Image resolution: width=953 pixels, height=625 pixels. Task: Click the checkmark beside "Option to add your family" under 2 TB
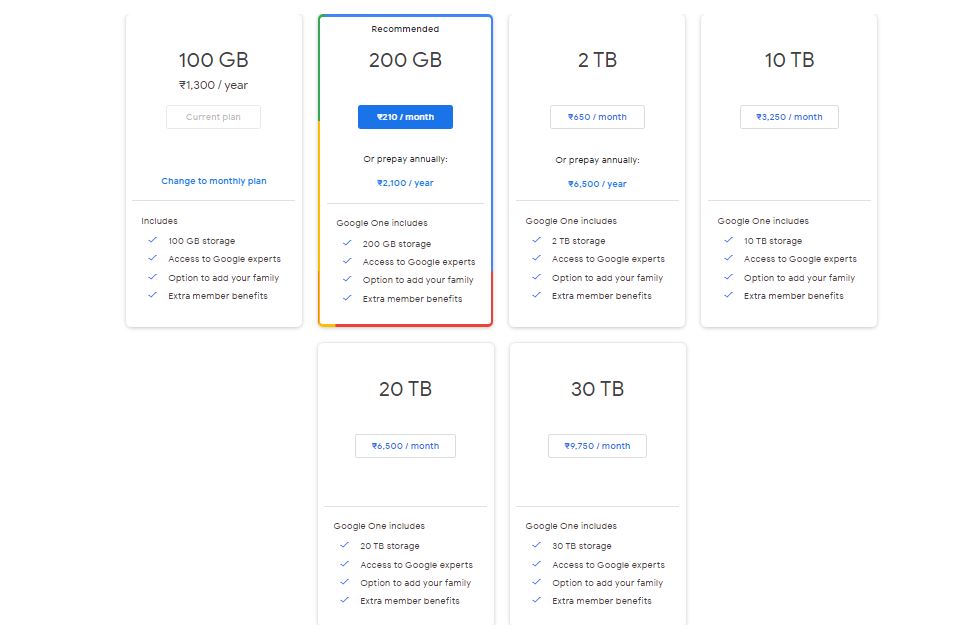[535, 279]
